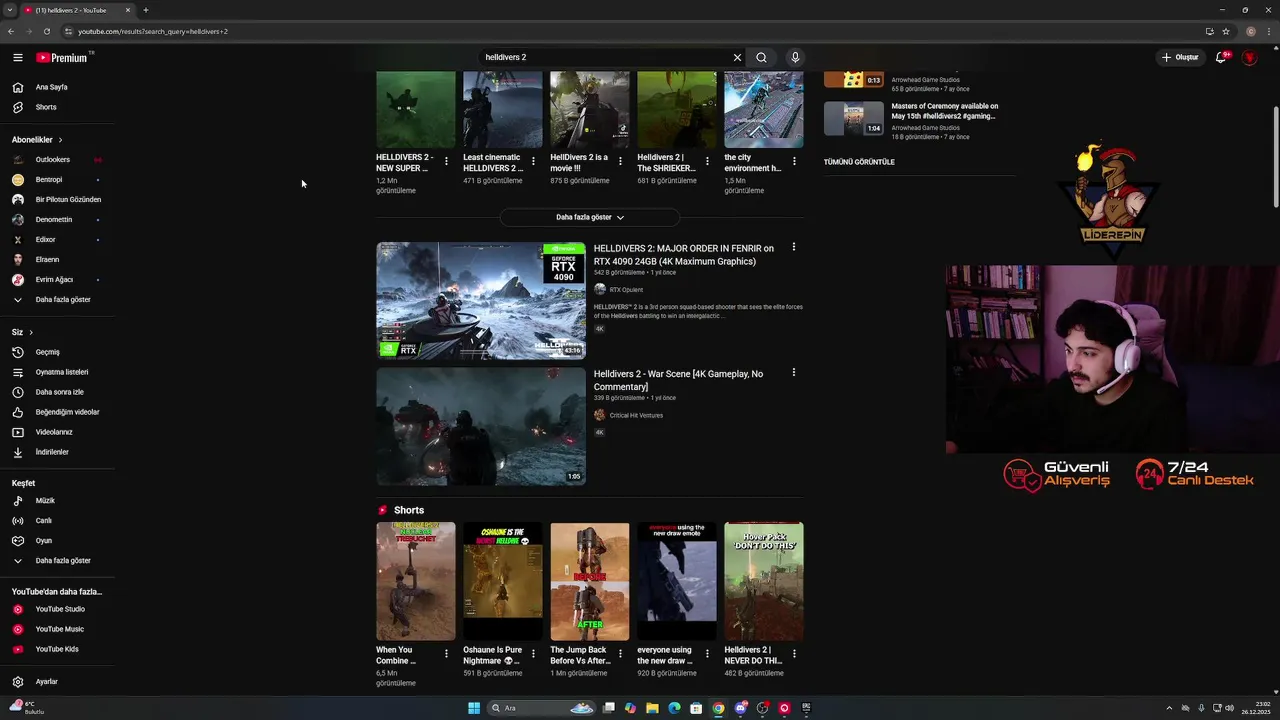Open Chrome from the taskbar
Screen dimensions: 1280x720
click(718, 708)
